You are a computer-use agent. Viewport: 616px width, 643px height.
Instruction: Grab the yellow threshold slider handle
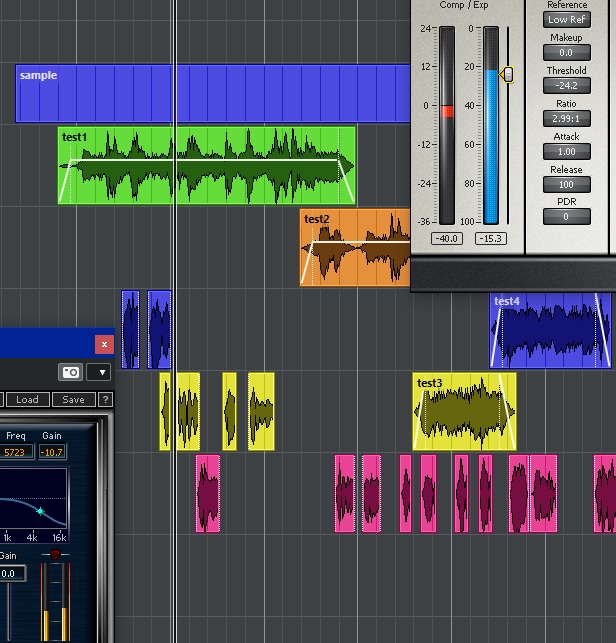pyautogui.click(x=506, y=75)
